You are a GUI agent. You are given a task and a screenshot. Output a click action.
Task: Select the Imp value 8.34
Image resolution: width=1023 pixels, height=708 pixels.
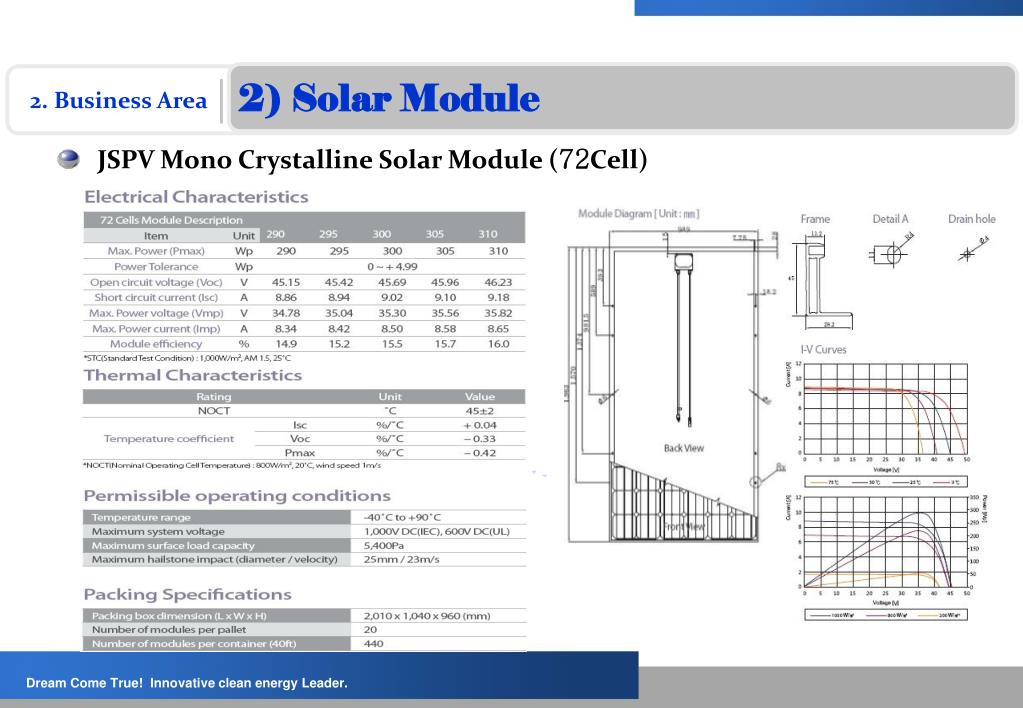(x=286, y=329)
